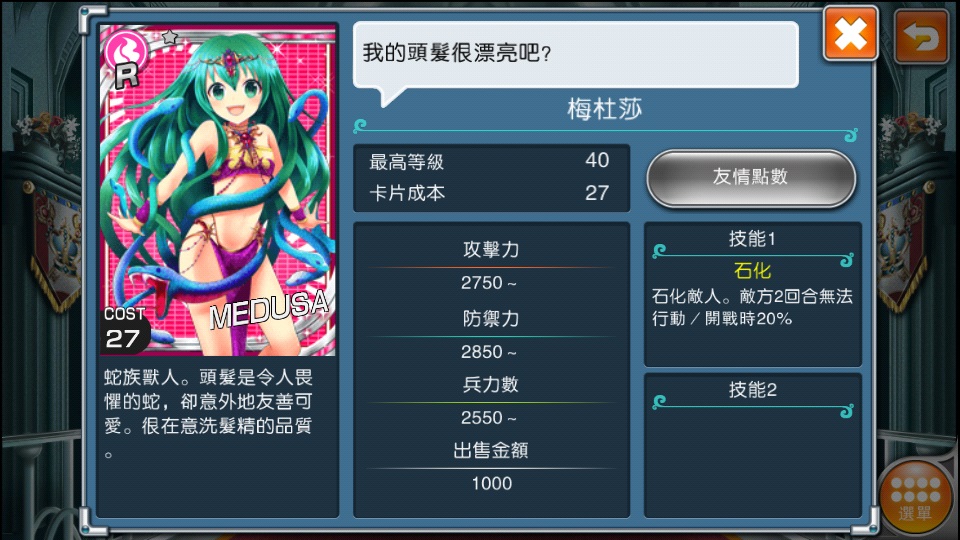Click the 攻擊力 stat label
This screenshot has width=960, height=540.
pos(491,249)
